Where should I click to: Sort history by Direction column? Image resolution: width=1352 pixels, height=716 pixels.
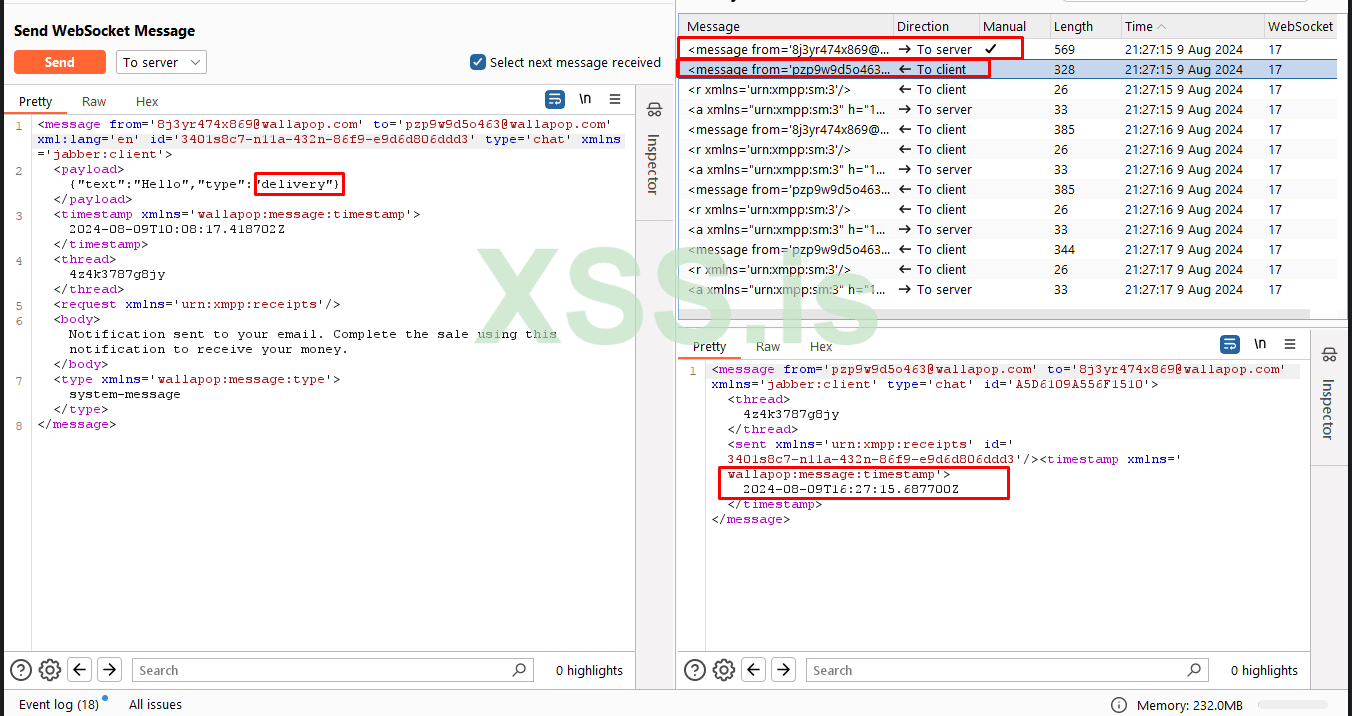[936, 27]
